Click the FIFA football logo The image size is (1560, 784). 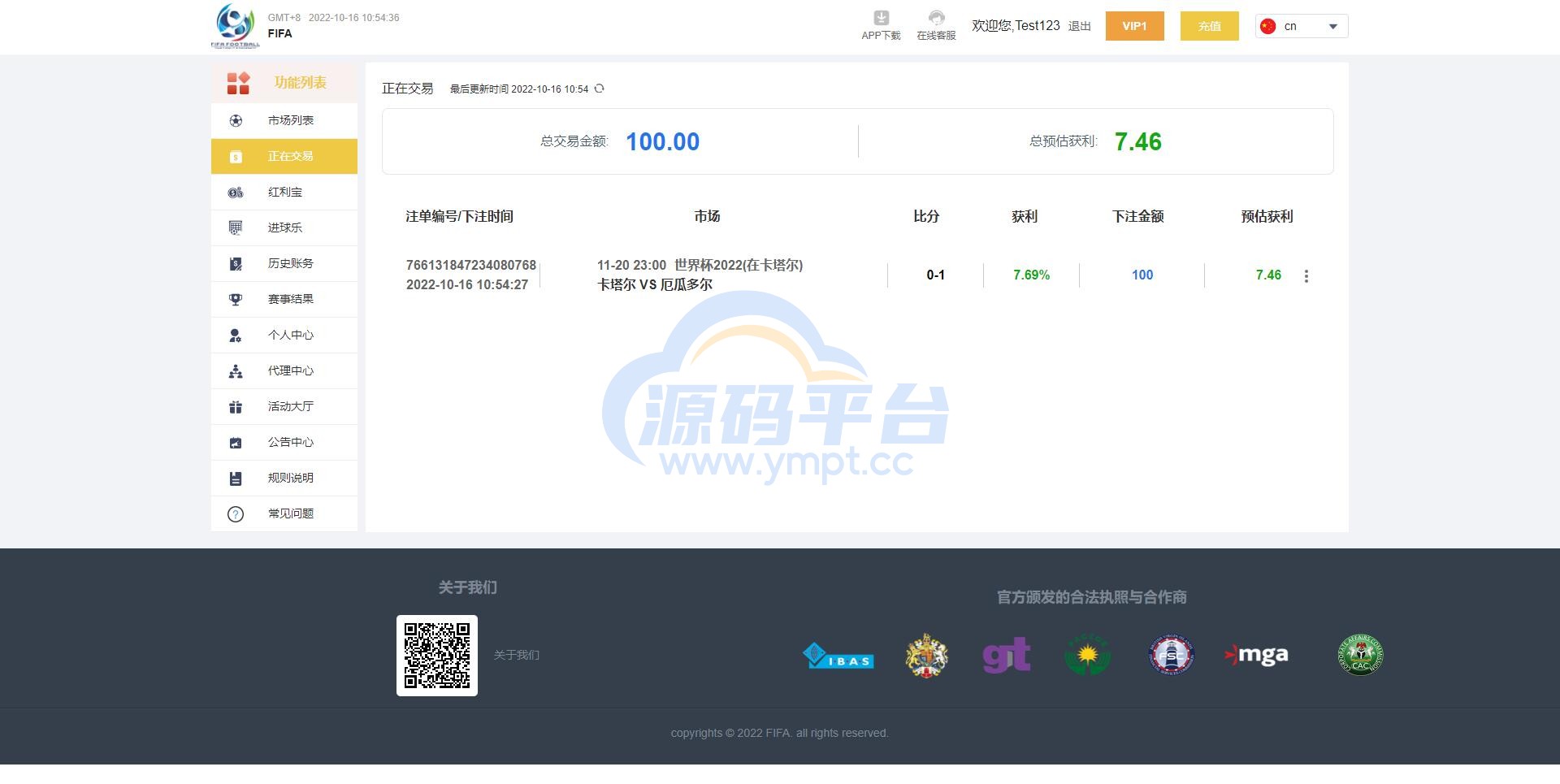236,26
